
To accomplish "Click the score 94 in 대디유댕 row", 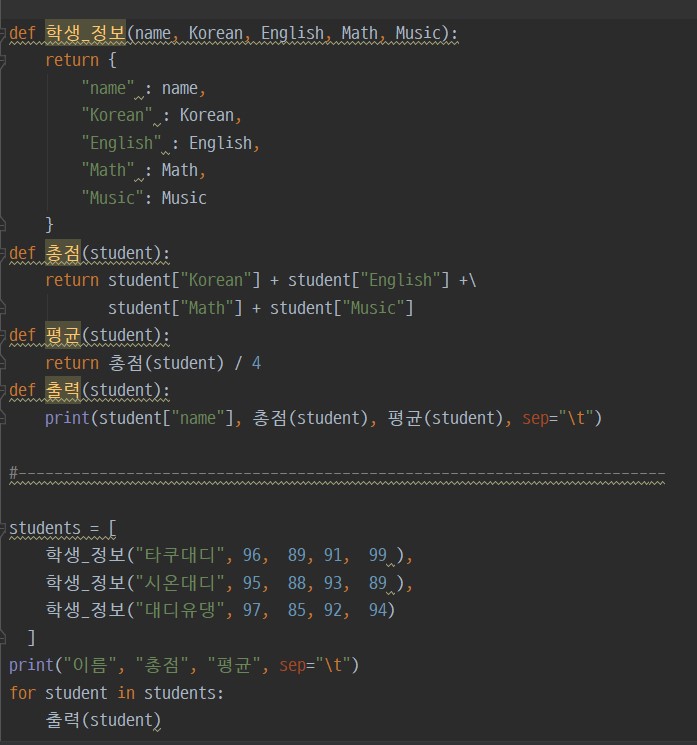I will [x=378, y=610].
